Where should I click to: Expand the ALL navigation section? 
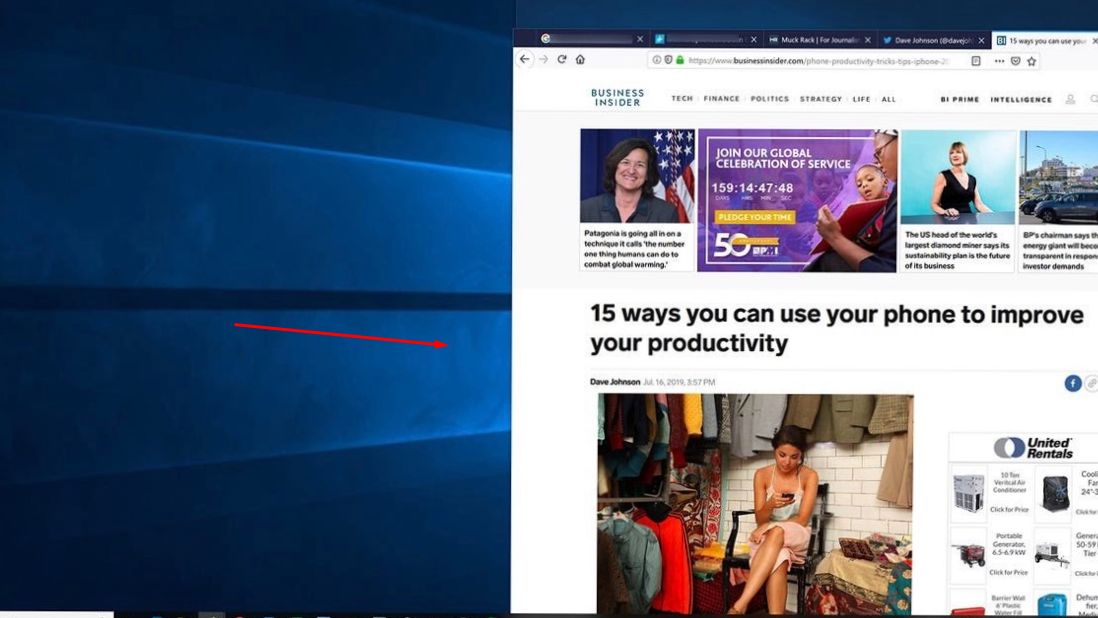click(889, 99)
